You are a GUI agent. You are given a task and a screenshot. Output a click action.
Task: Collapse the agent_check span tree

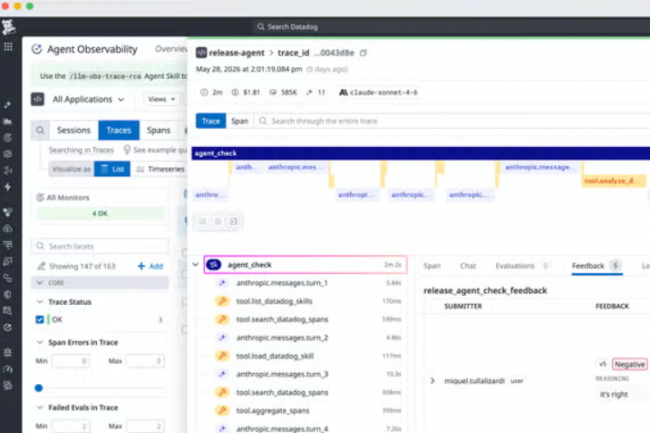195,265
